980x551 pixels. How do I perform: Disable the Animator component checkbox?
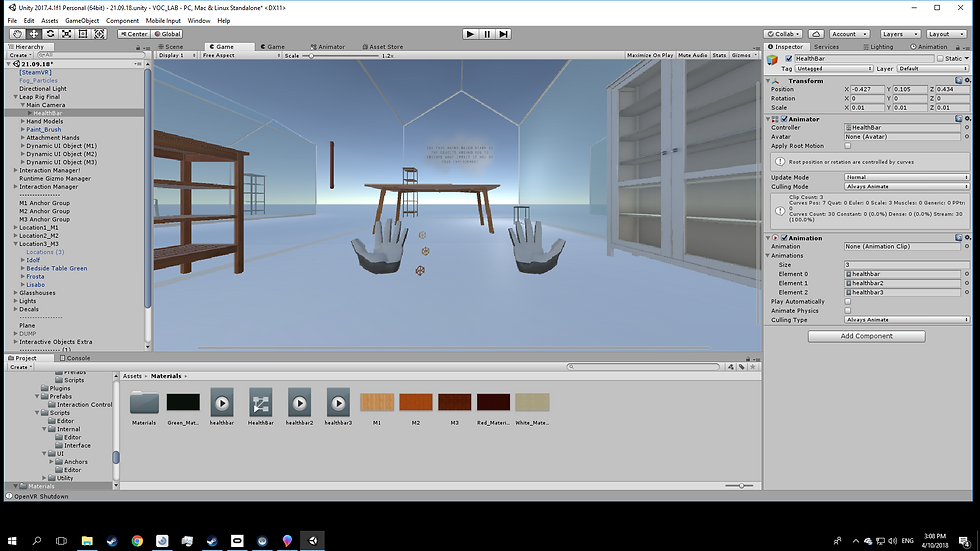[784, 119]
